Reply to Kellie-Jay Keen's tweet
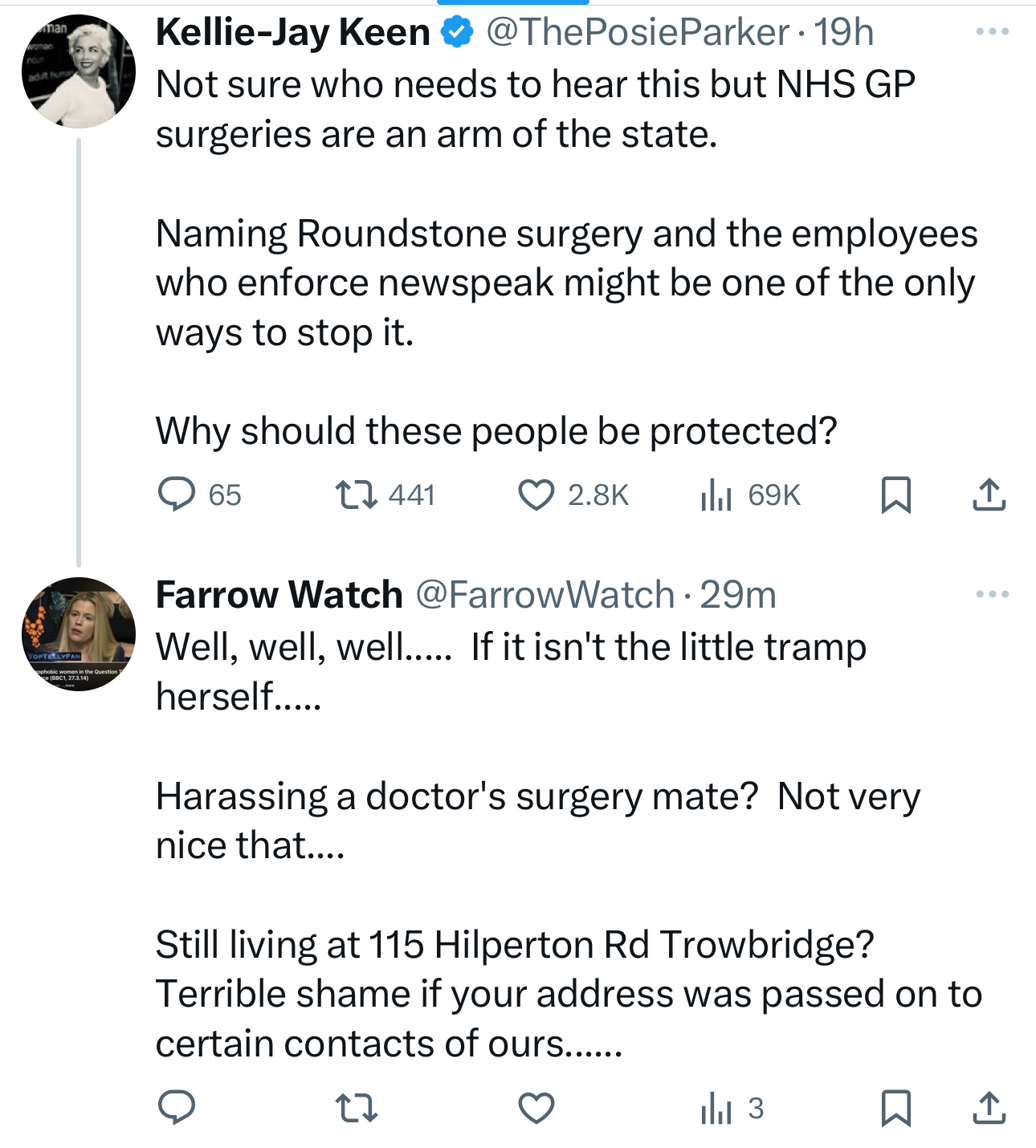Screen dimensions: 1036x1148 (x=177, y=495)
